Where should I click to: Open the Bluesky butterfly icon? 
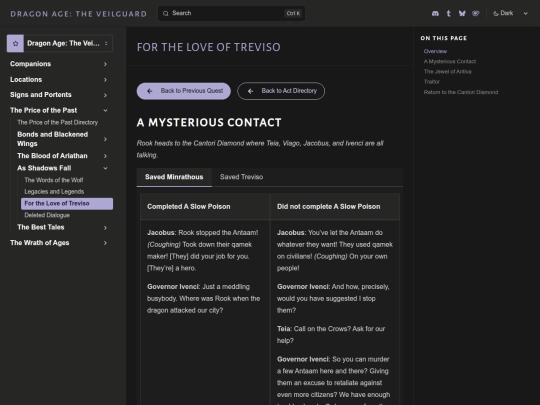point(462,13)
